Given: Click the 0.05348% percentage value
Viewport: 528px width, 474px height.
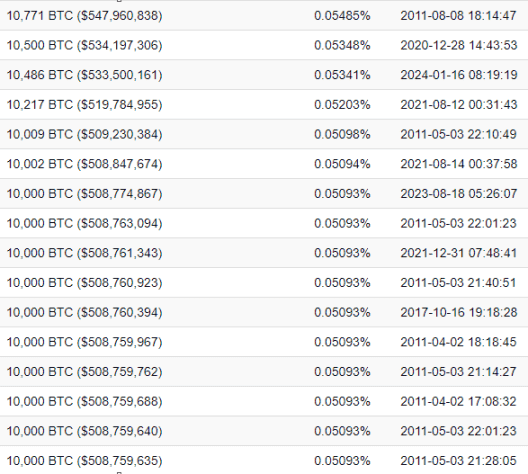Looking at the screenshot, I should (342, 45).
